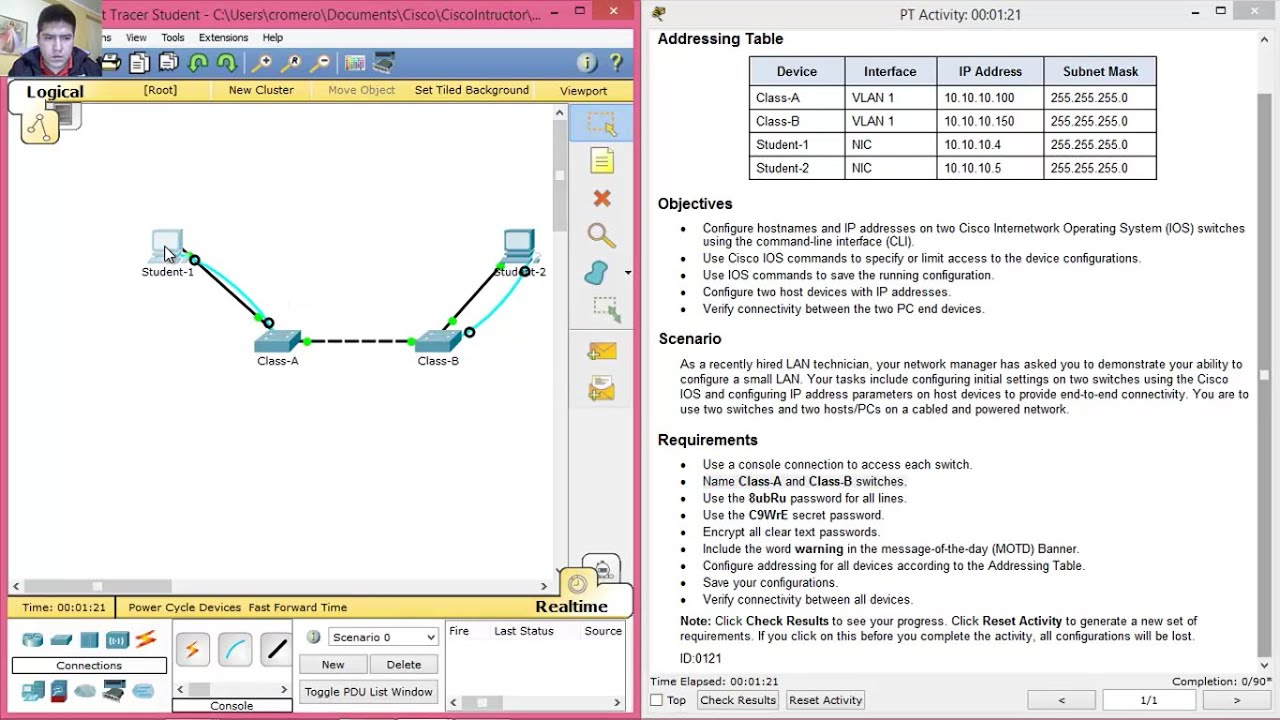Select the Custom Made Devices category

click(114, 691)
